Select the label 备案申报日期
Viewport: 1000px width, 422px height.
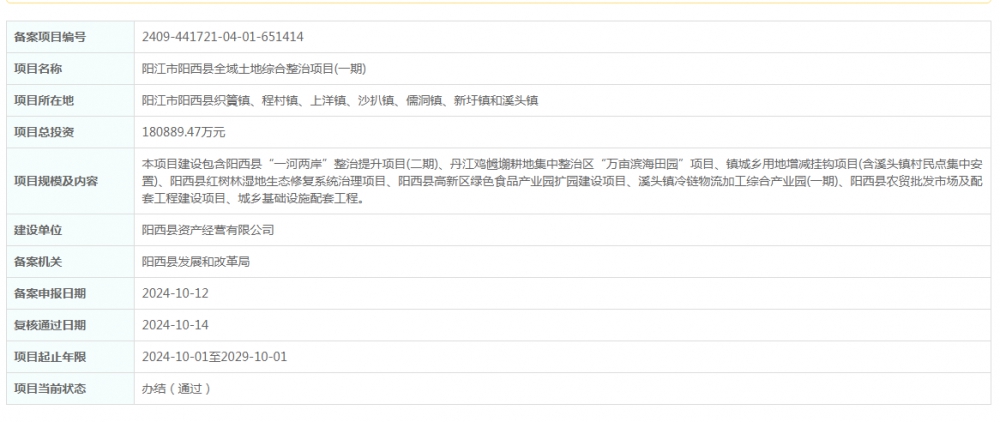click(50, 294)
